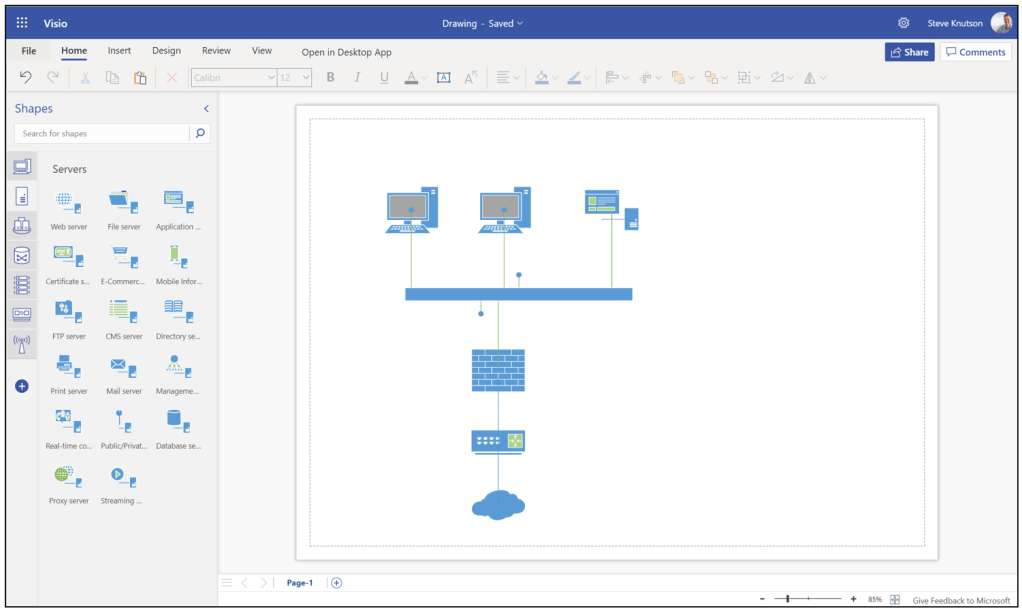Viewport: 1022px width, 611px height.
Task: Open the Calibri font name dropdown
Action: 234,77
